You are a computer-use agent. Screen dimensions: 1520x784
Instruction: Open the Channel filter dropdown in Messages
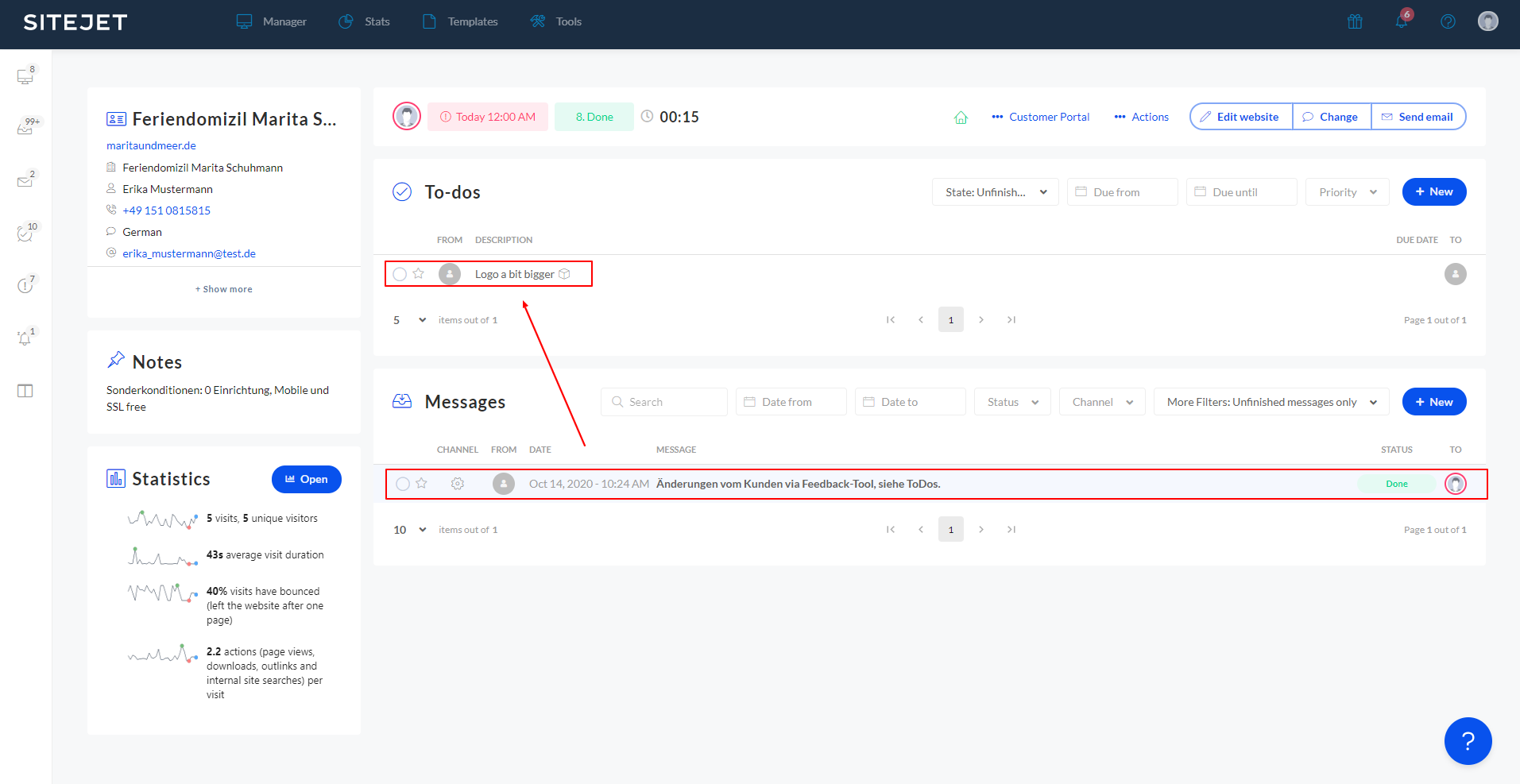click(x=1101, y=402)
